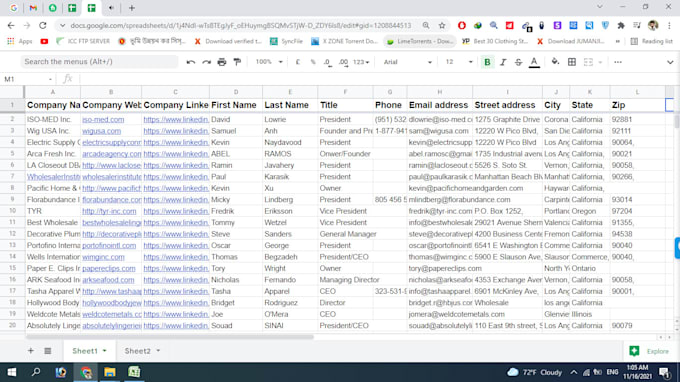Image resolution: width=680 pixels, height=382 pixels.
Task: Click the horizontal scrollbar of the sheet
Action: [x=169, y=337]
